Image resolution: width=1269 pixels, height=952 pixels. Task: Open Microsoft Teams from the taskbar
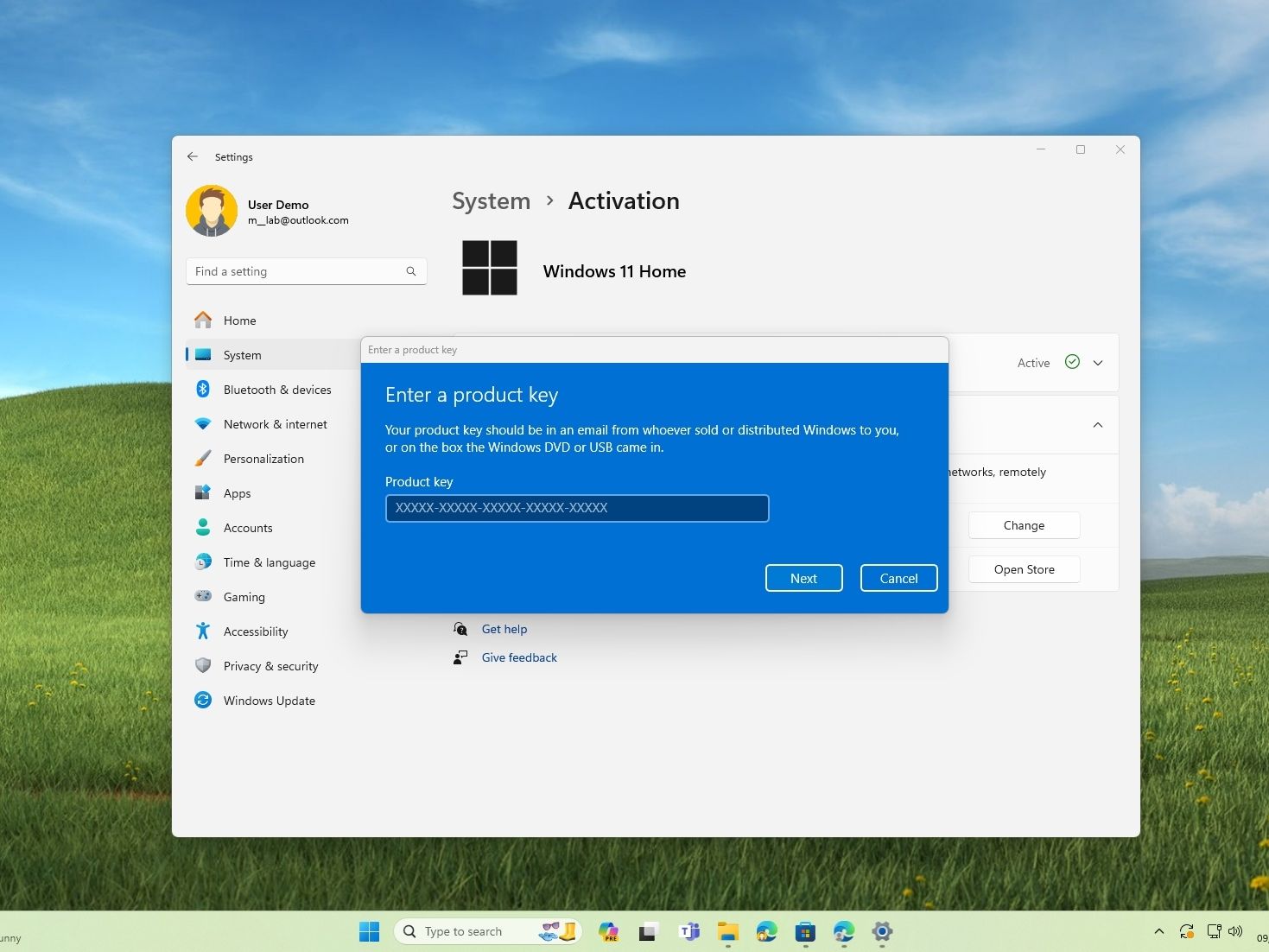tap(689, 931)
